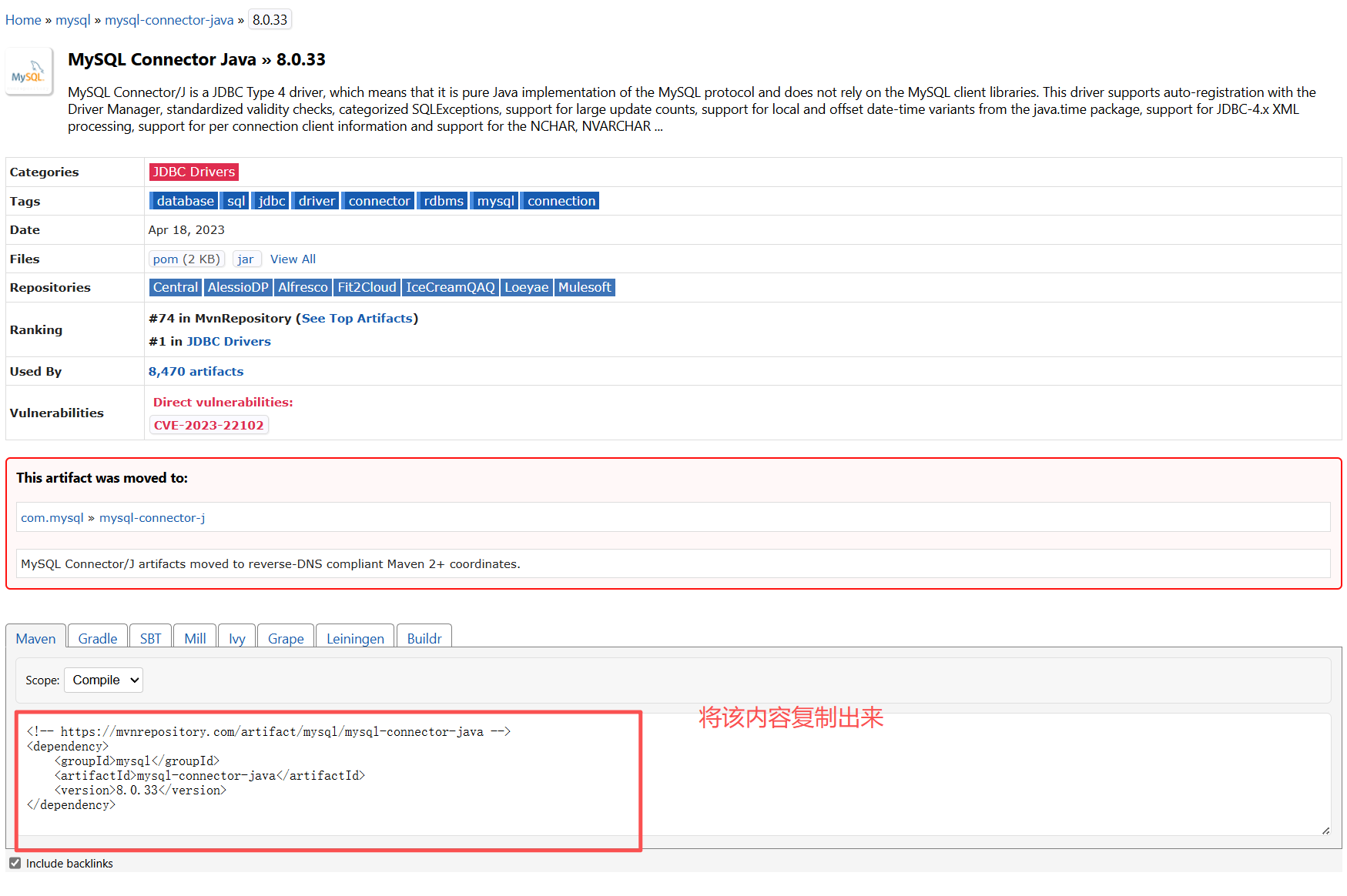Switch to the Maven tab
1347x896 pixels.
36,637
